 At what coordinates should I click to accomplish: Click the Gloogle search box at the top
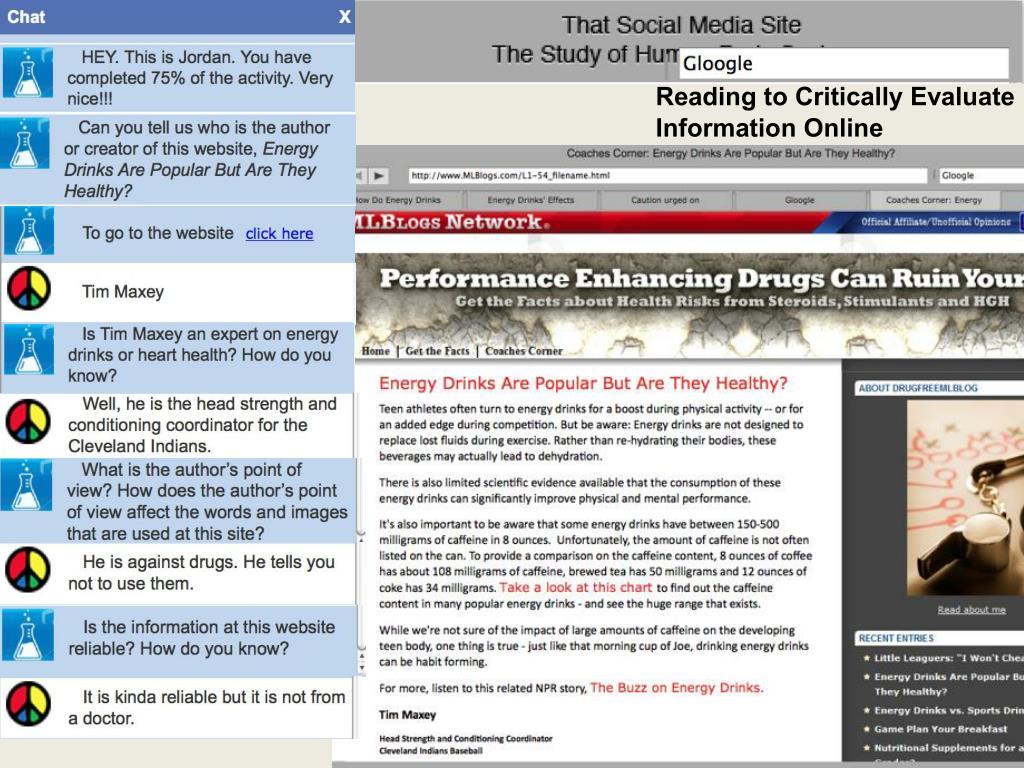coord(844,63)
